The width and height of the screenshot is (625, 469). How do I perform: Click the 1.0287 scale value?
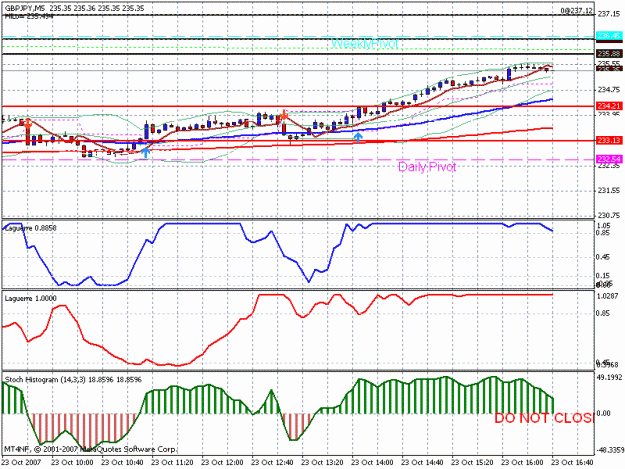pos(607,296)
